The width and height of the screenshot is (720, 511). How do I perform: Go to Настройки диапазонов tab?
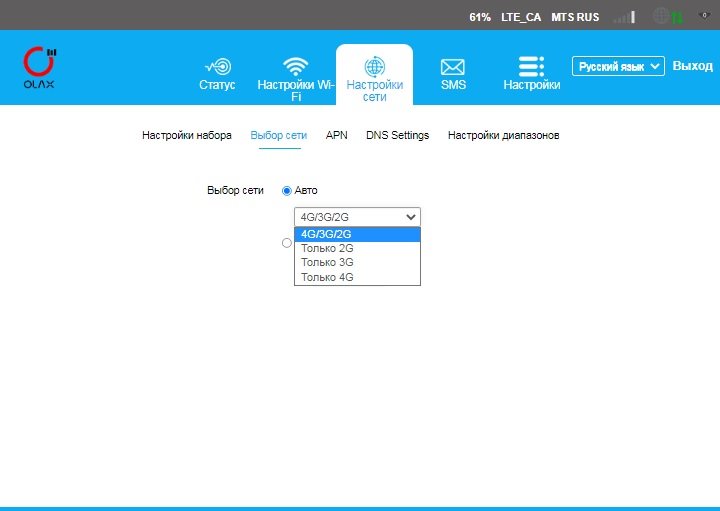pos(503,135)
